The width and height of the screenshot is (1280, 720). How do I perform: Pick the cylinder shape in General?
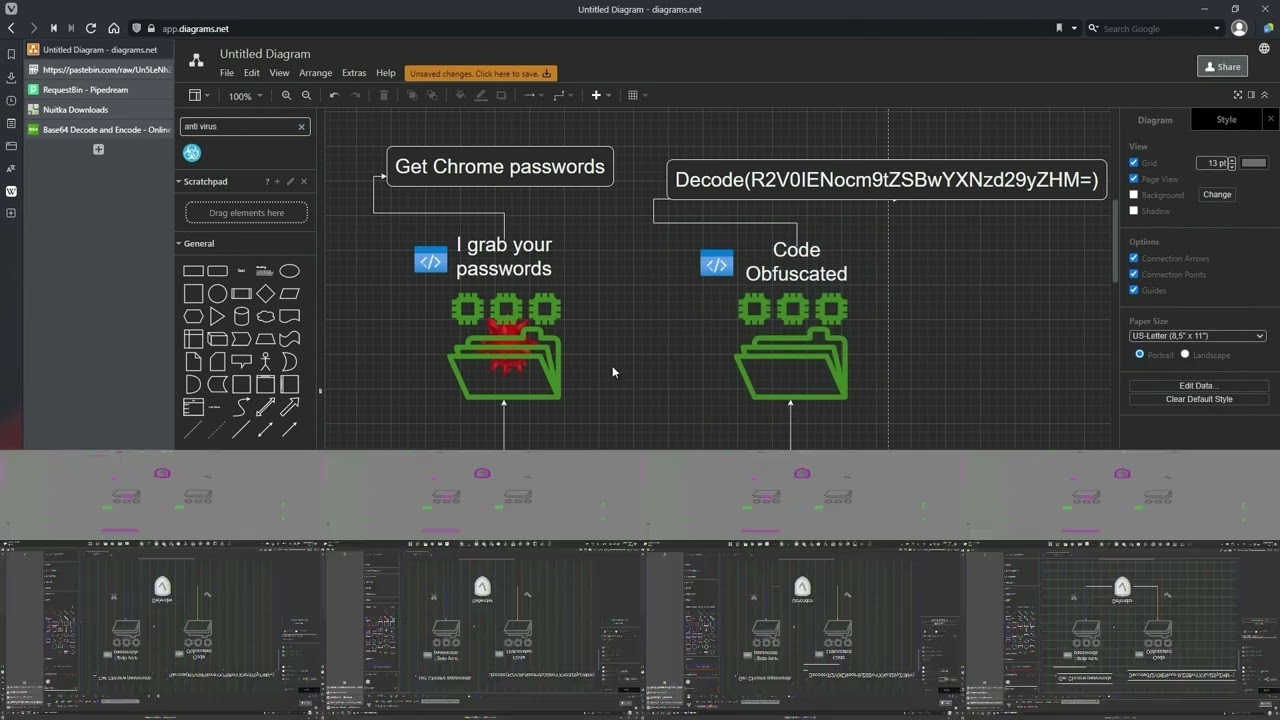[241, 317]
